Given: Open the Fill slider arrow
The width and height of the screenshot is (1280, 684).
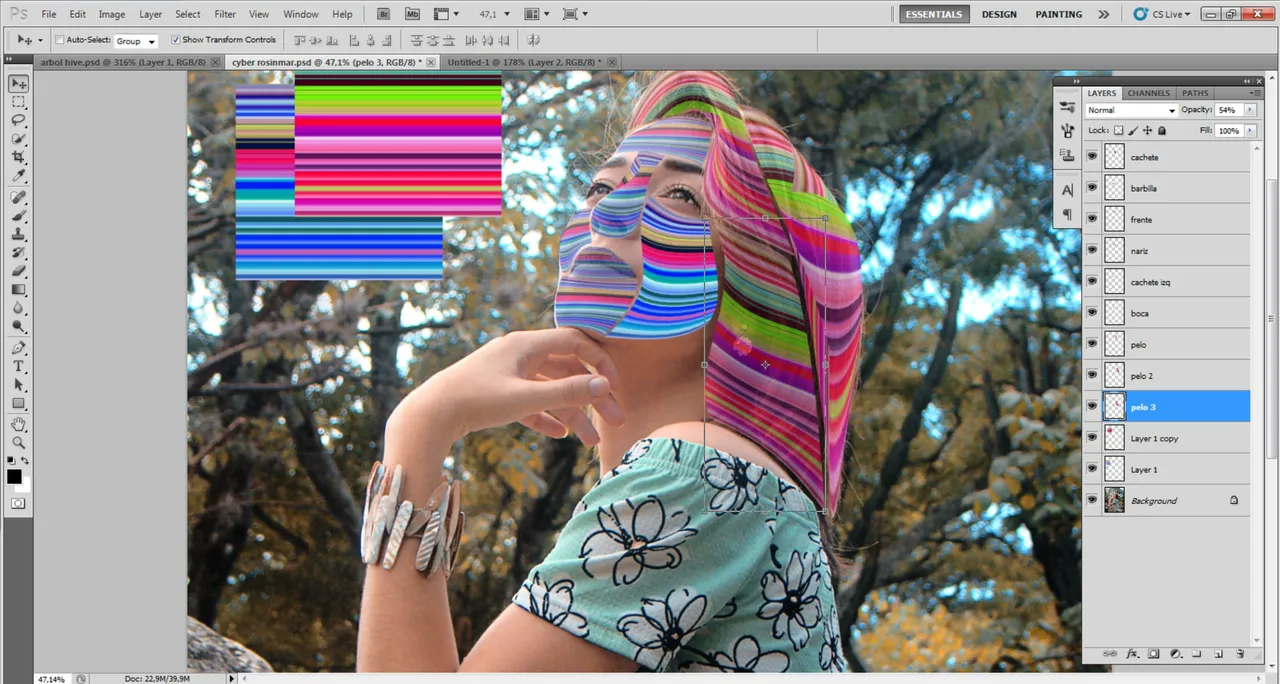Looking at the screenshot, I should coord(1250,130).
